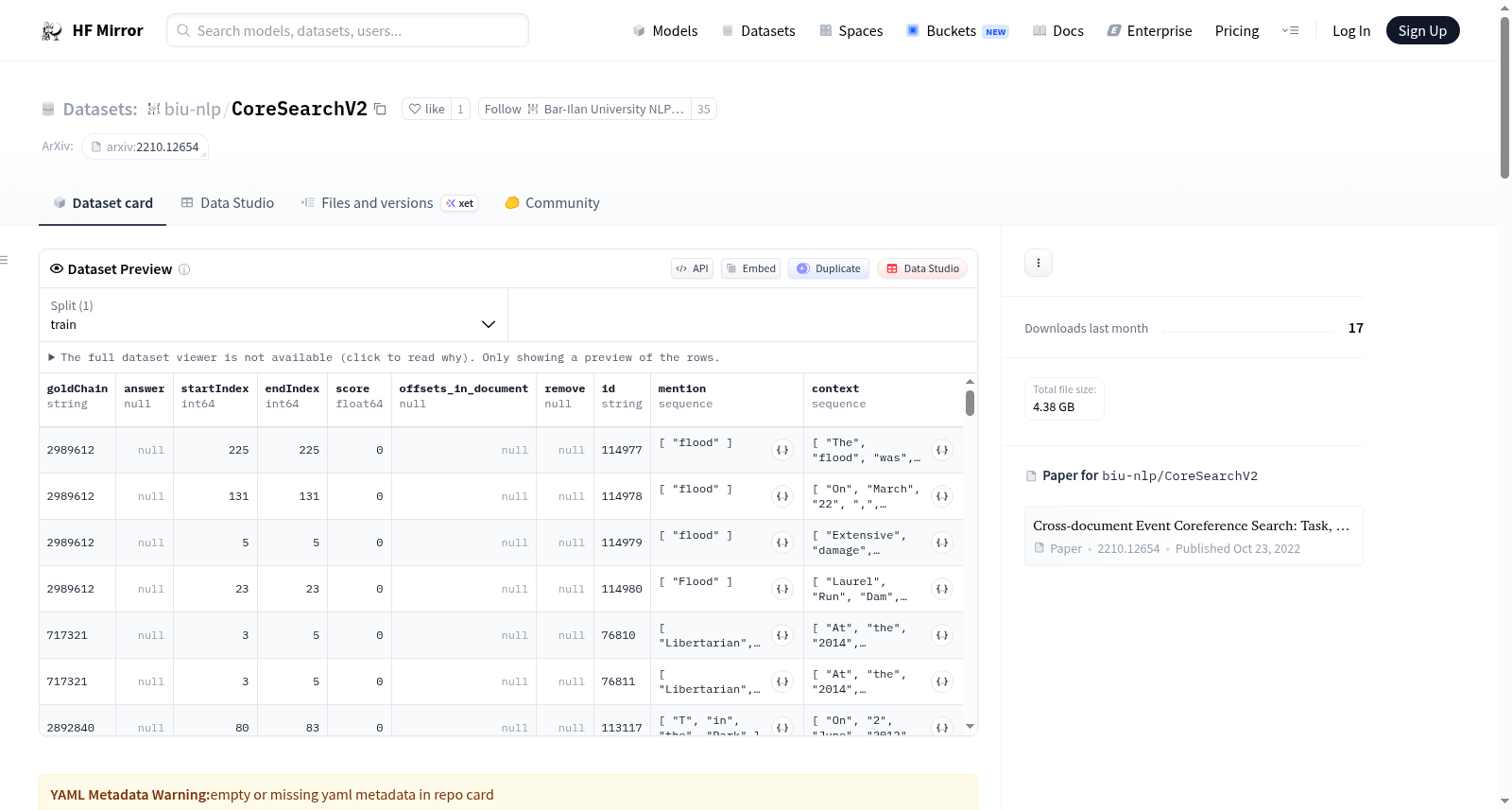This screenshot has height=810, width=1512.
Task: Open Data Studio from preview header
Action: point(922,268)
